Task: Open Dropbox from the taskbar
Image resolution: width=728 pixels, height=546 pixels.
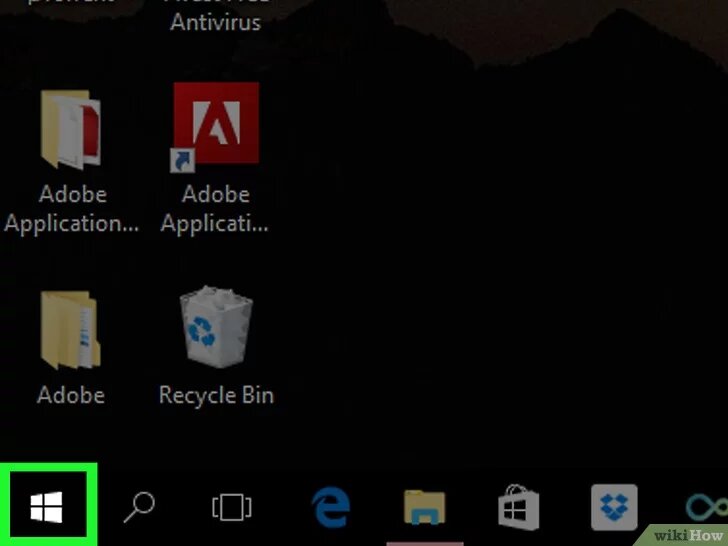Action: tap(614, 507)
